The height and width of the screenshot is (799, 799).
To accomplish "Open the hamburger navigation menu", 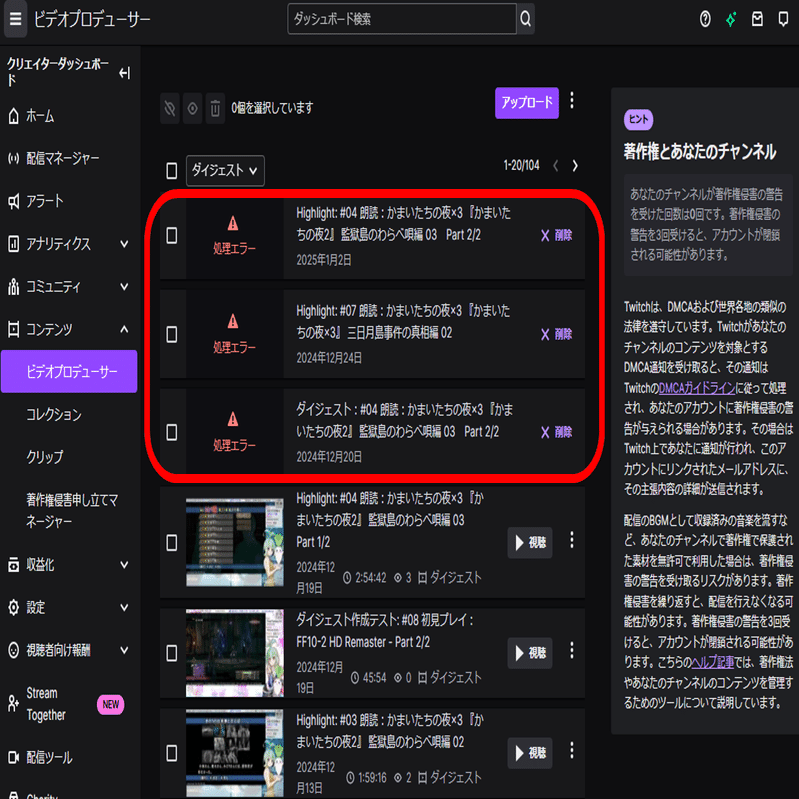I will (15, 19).
